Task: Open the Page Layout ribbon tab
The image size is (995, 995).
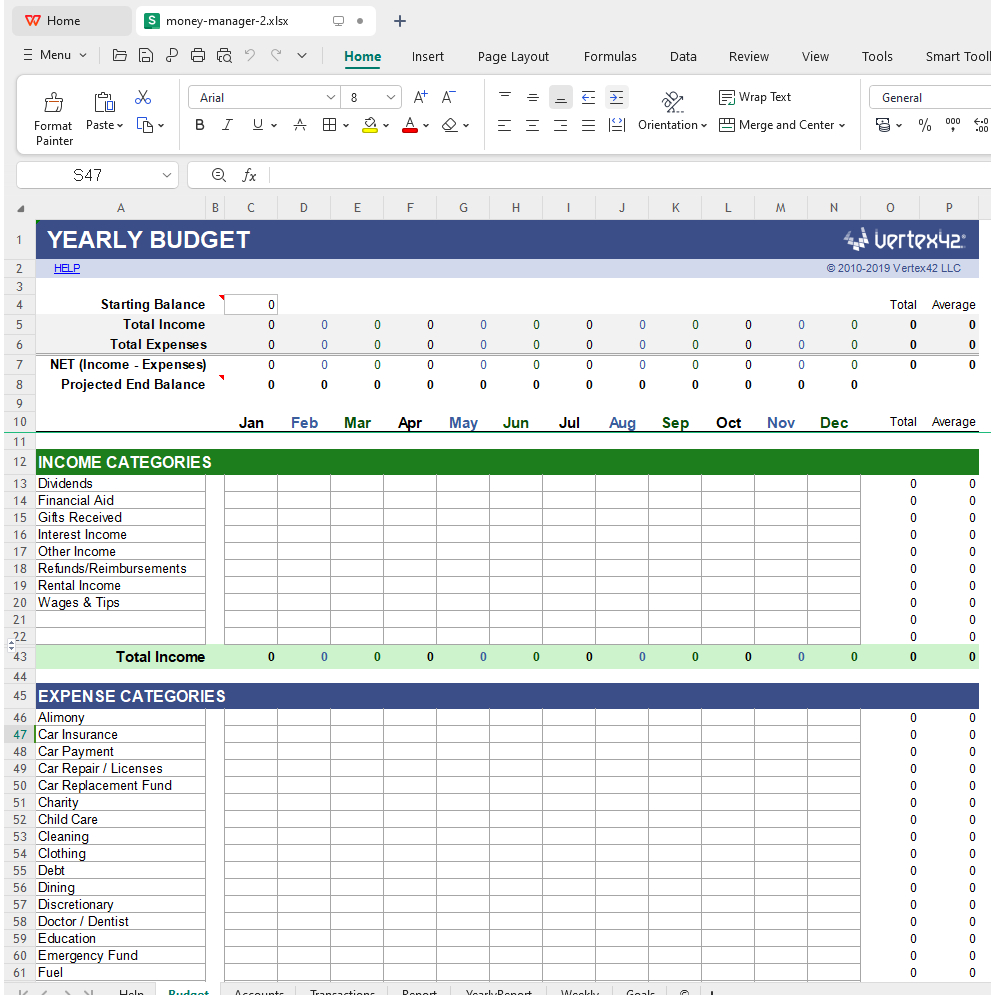Action: click(x=513, y=56)
